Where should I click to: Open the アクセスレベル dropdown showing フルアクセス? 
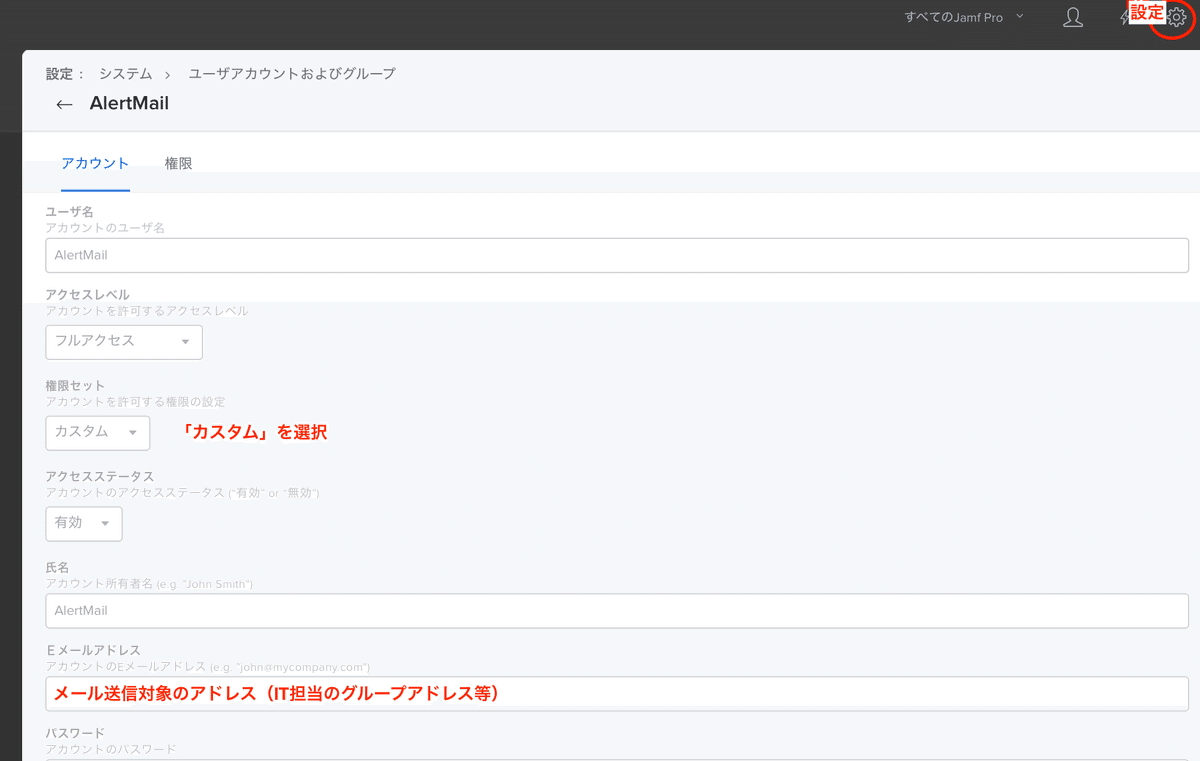[x=124, y=341]
